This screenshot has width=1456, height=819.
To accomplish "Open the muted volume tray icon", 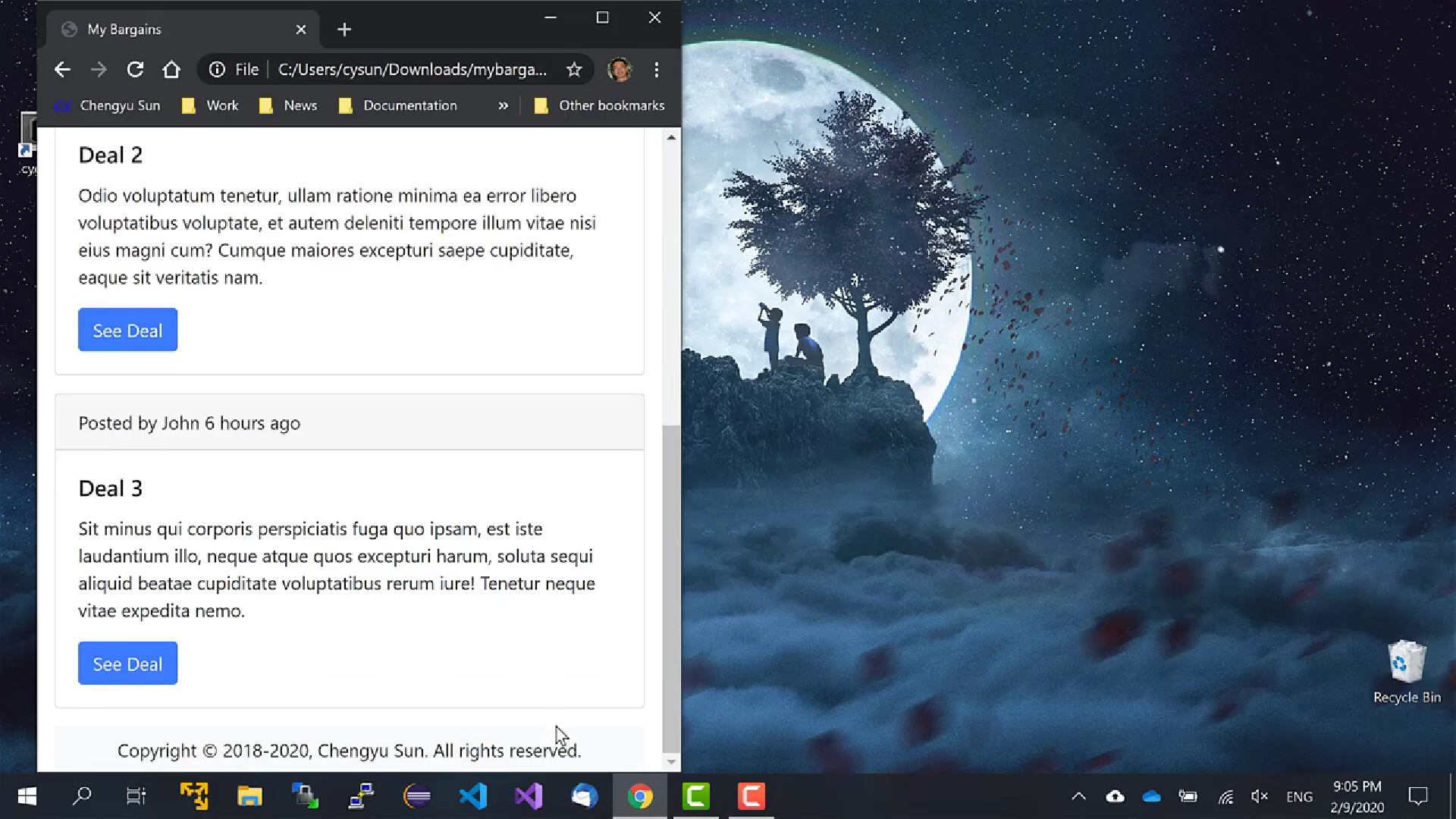I will point(1260,796).
